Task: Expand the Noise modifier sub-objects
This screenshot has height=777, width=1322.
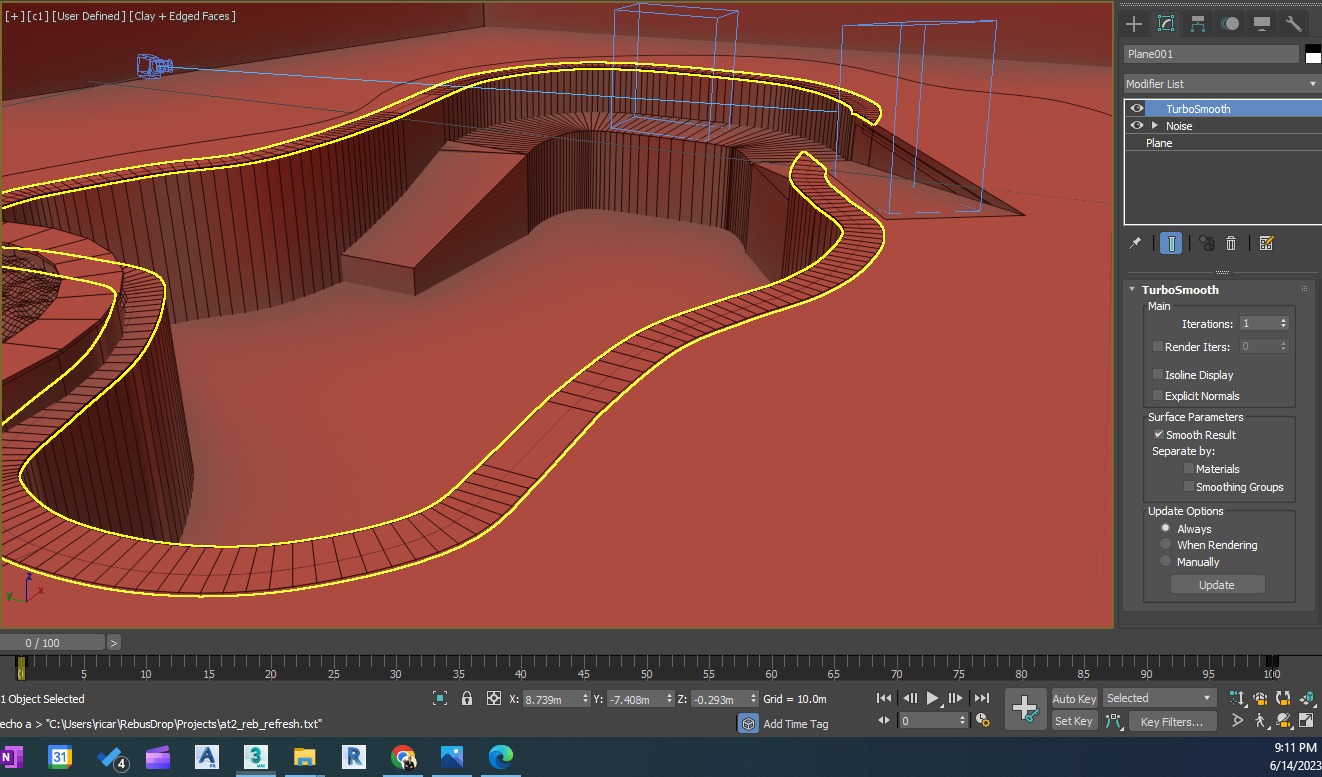Action: pos(1155,126)
